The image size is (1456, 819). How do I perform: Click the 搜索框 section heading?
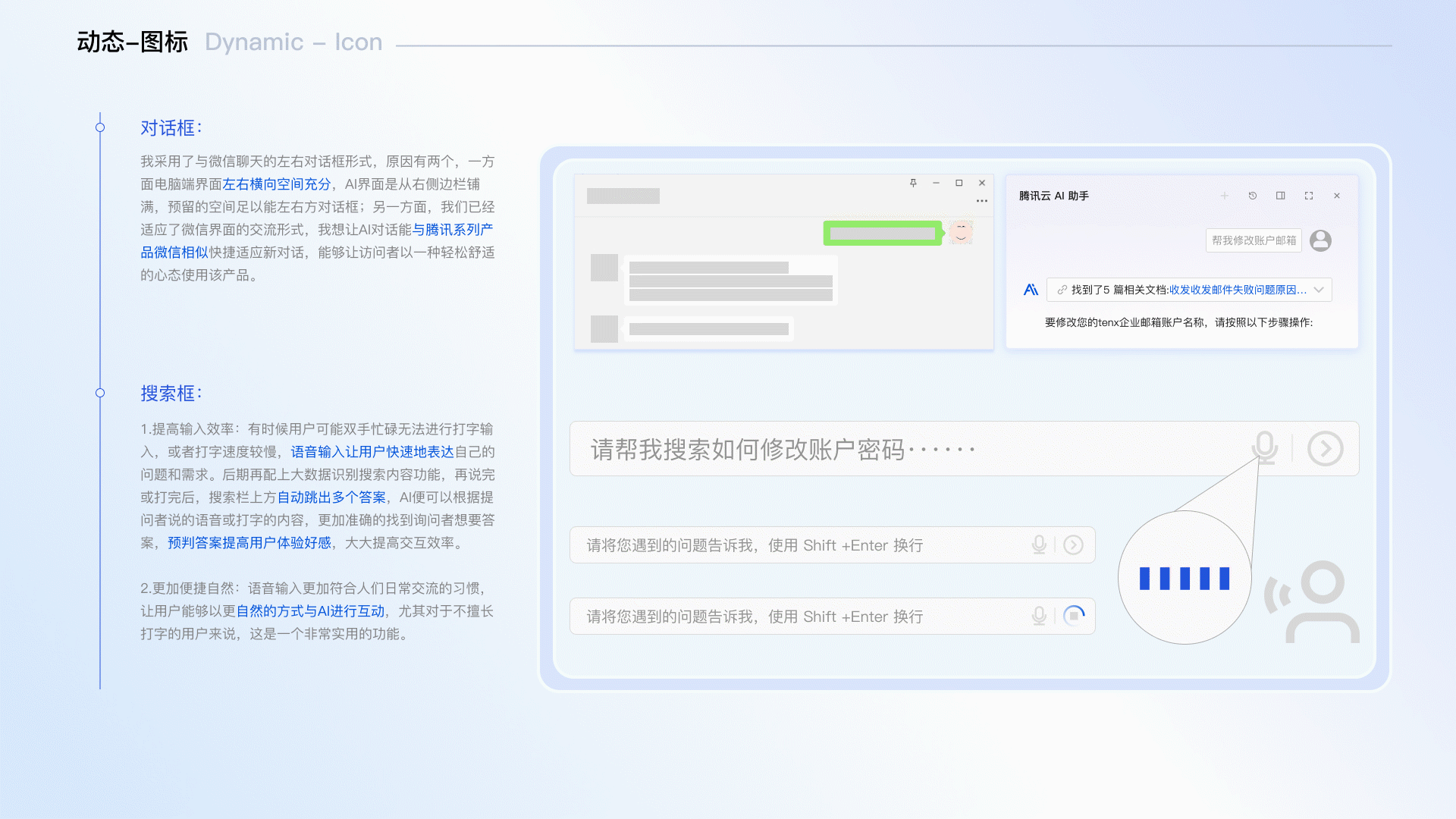pos(171,394)
